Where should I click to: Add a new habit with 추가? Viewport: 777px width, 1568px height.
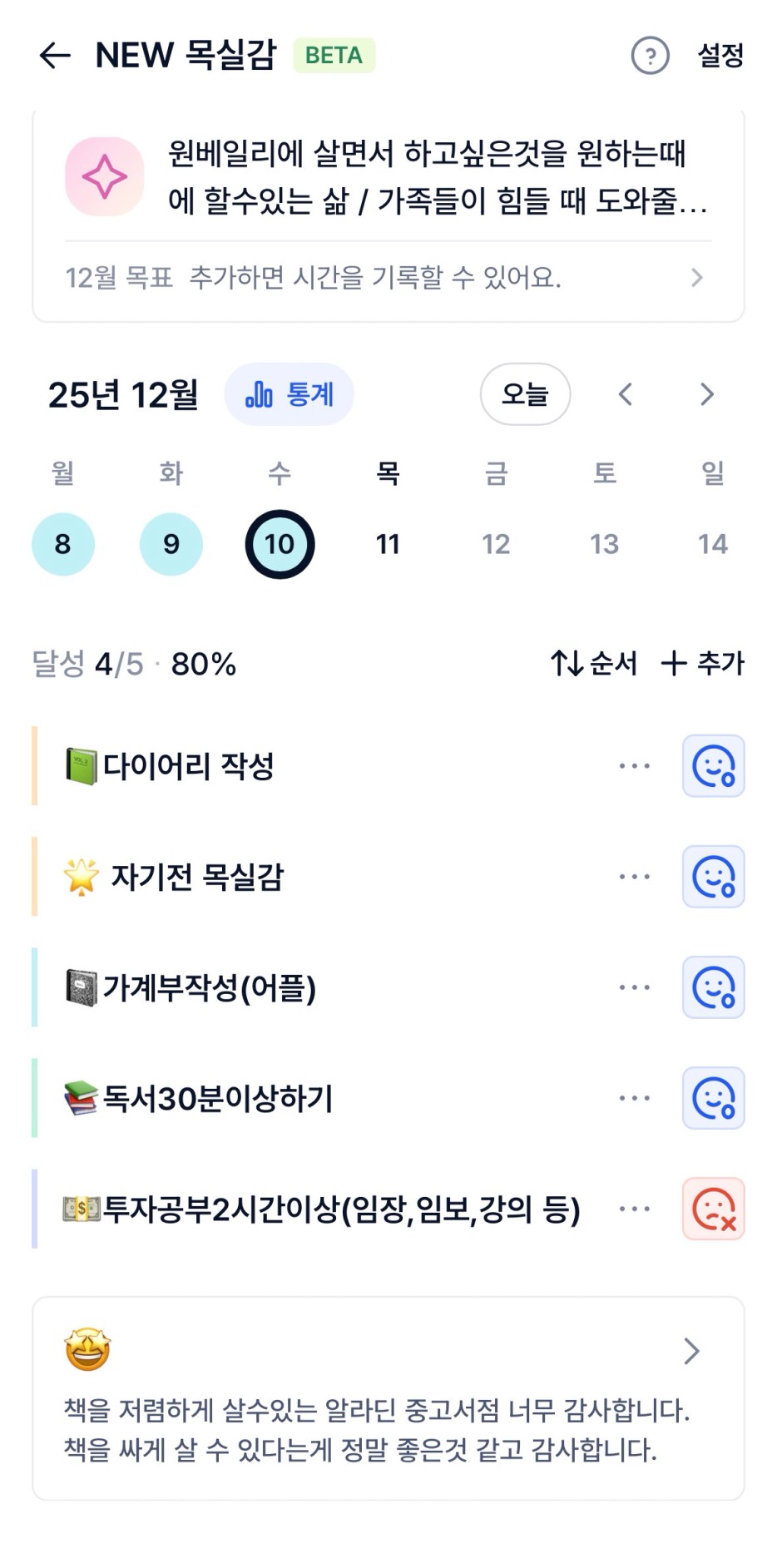[703, 664]
